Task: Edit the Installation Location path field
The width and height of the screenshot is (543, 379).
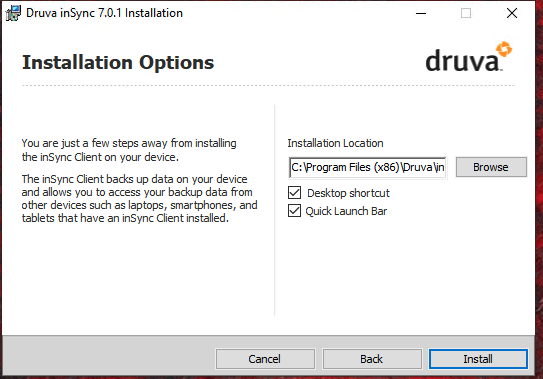Action: pyautogui.click(x=367, y=167)
